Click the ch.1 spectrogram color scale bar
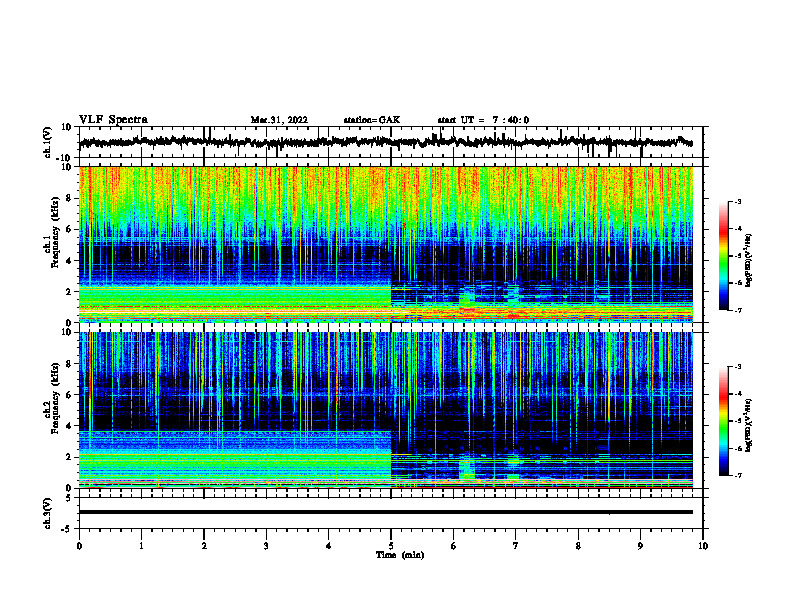The height and width of the screenshot is (612, 792). (x=723, y=256)
